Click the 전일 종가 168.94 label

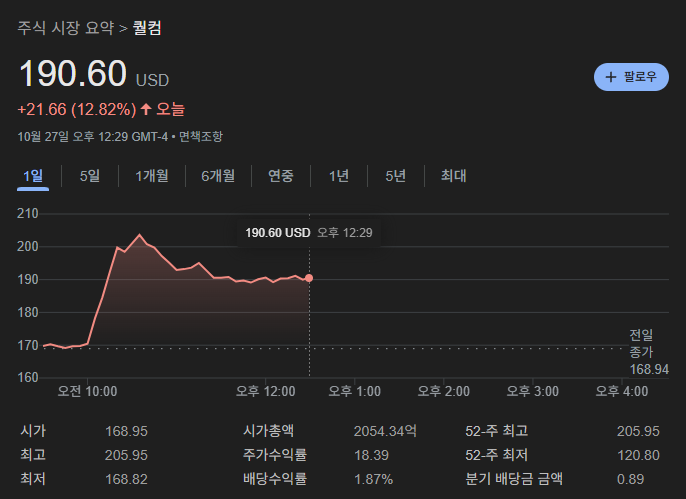click(x=649, y=352)
